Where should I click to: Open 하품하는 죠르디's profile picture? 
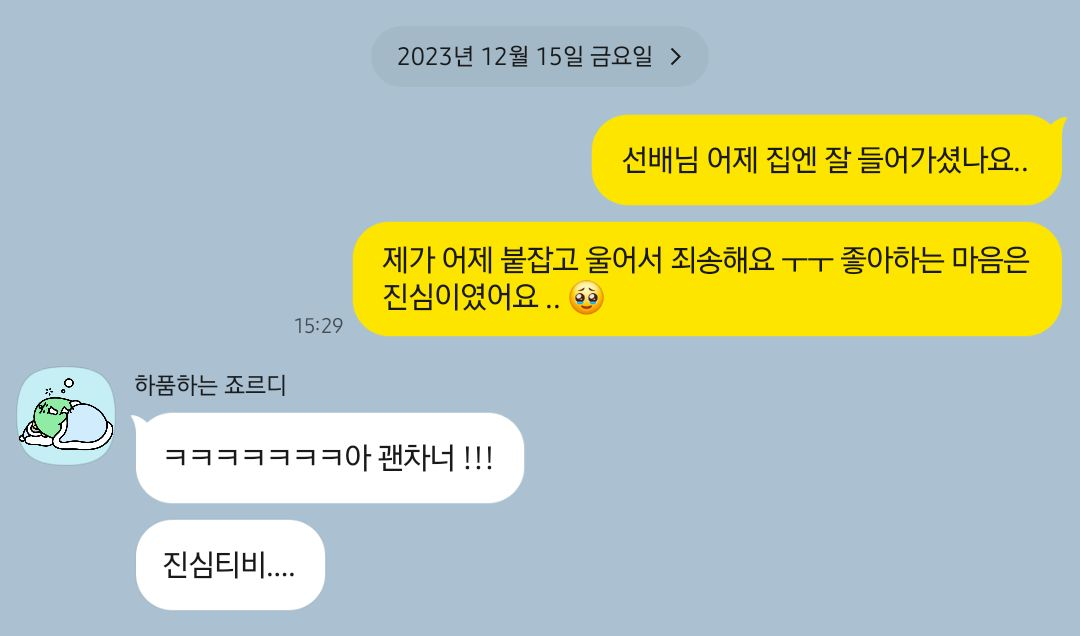tap(66, 416)
